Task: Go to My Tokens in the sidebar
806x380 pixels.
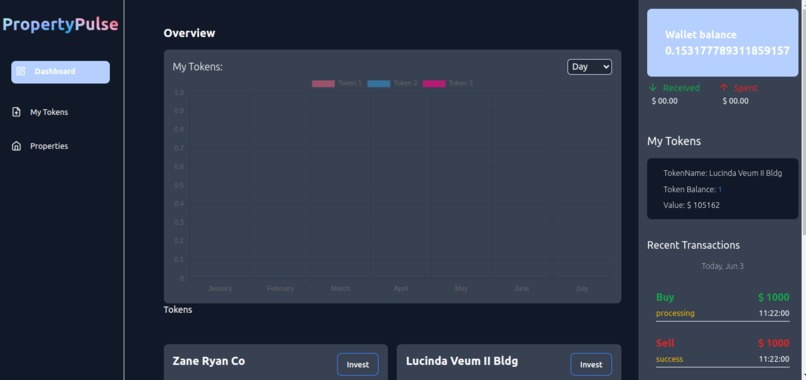Action: pyautogui.click(x=49, y=112)
